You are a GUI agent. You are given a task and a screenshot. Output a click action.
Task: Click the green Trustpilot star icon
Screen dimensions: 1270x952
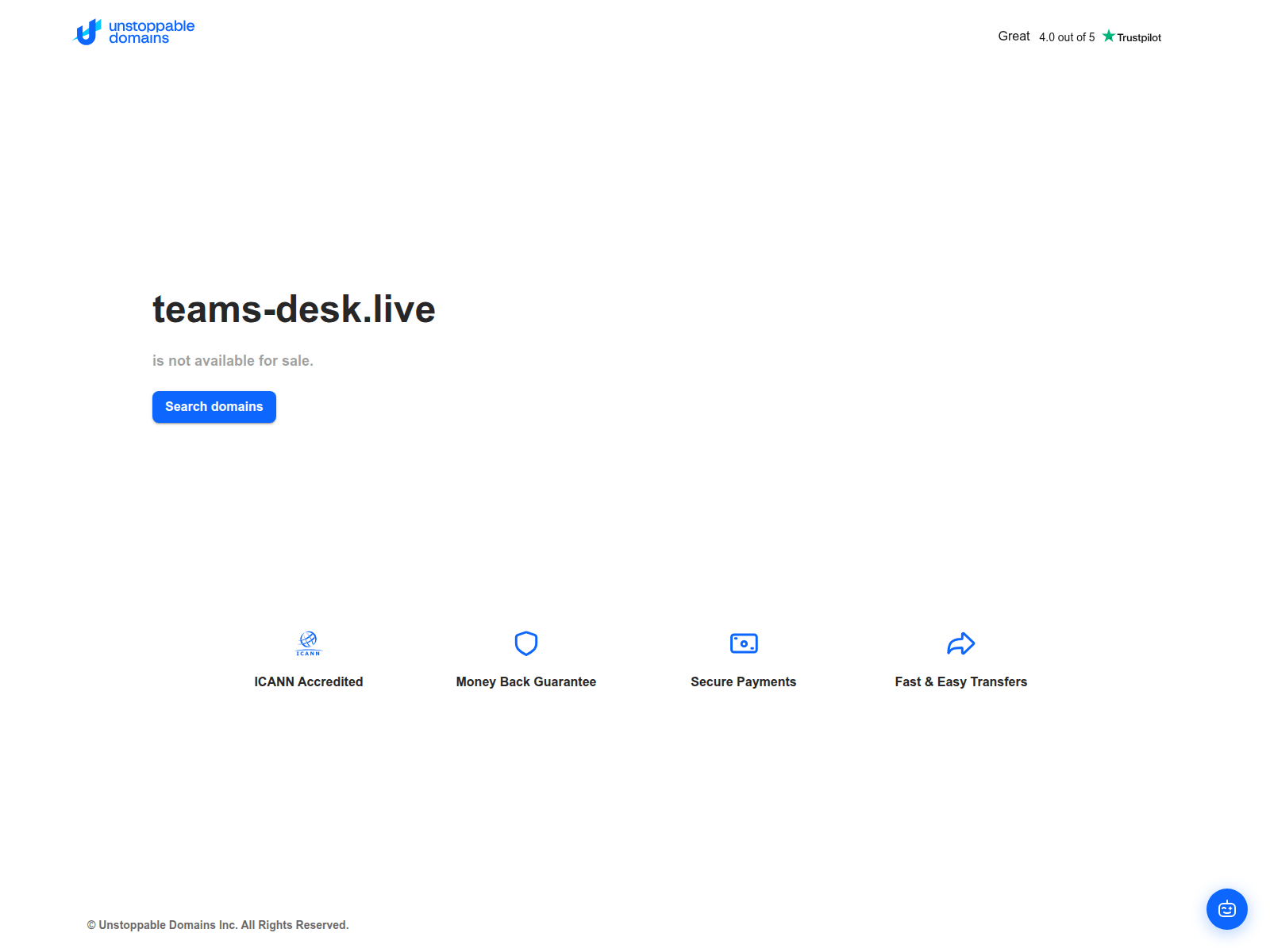click(x=1109, y=36)
